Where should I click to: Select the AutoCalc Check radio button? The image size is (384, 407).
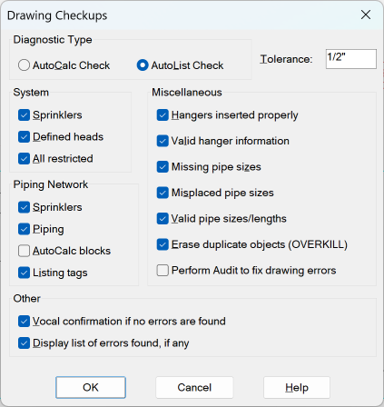[24, 65]
